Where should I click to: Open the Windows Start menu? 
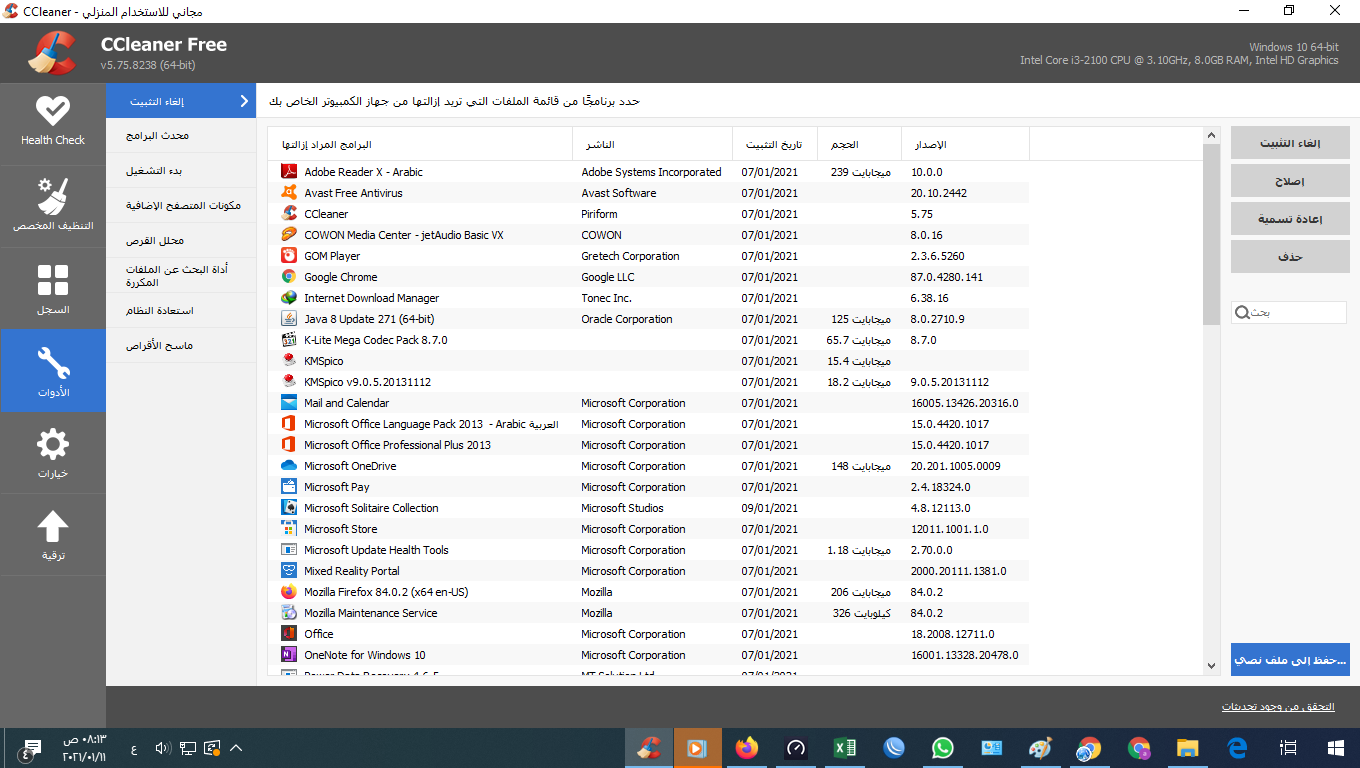click(x=1335, y=747)
